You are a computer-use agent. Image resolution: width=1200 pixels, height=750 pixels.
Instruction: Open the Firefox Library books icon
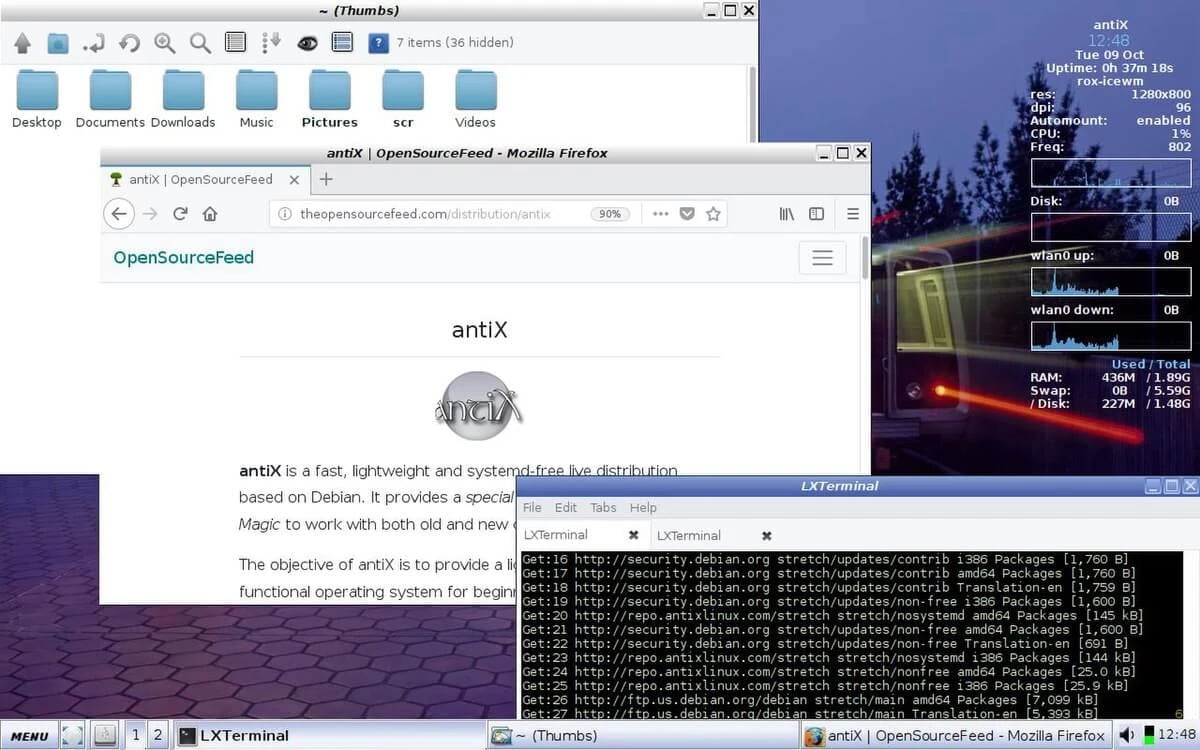point(787,213)
